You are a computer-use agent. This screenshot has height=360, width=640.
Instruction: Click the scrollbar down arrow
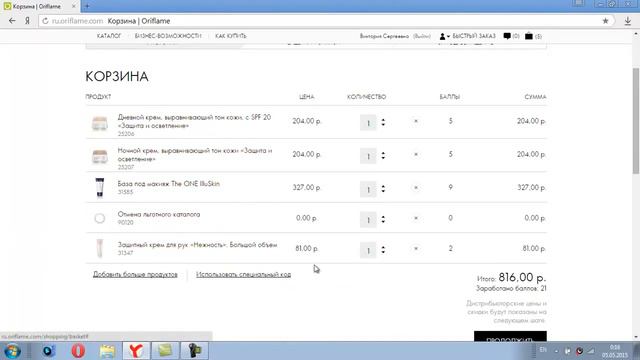coord(636,337)
